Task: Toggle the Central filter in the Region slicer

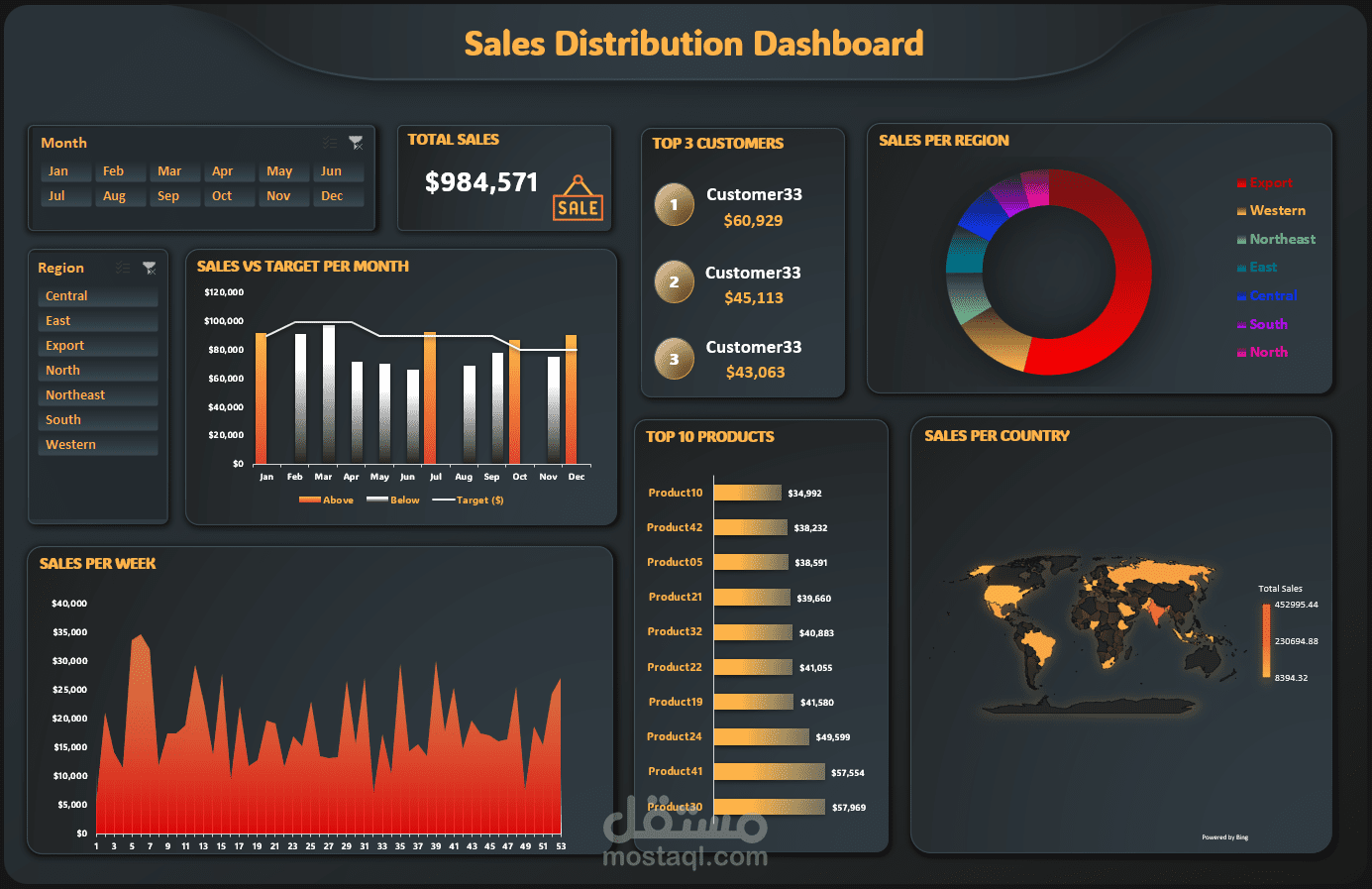Action: coord(97,295)
